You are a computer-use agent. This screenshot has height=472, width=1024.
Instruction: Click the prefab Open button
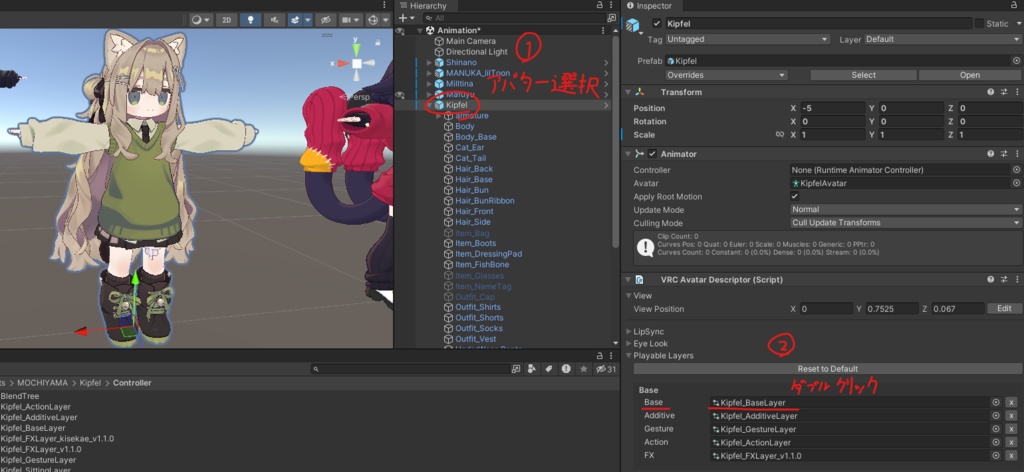(970, 75)
